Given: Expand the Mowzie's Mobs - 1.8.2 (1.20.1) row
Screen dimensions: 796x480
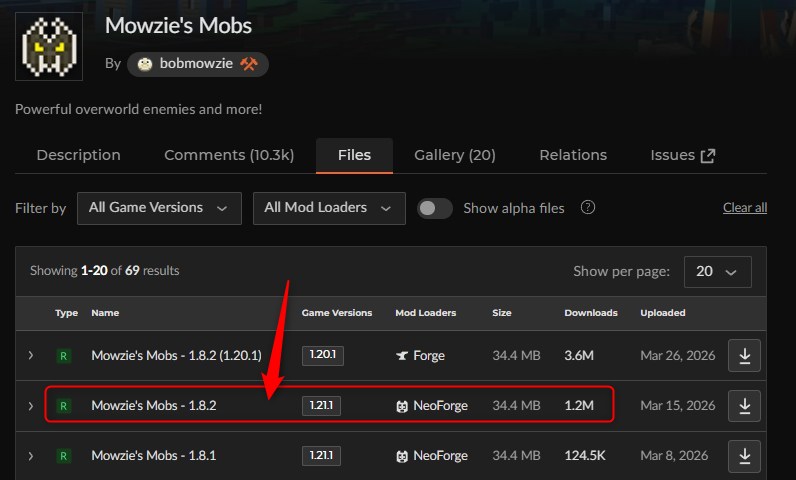Looking at the screenshot, I should (30, 355).
